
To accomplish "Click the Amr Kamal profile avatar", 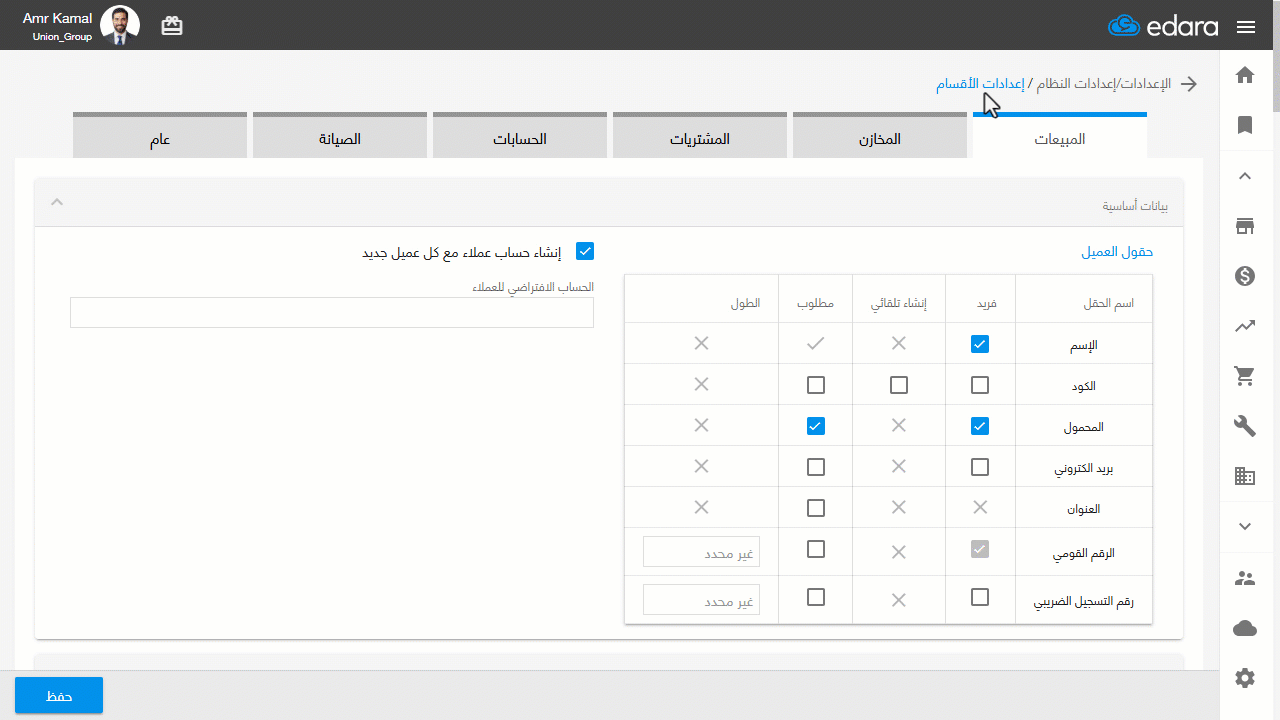I will click(121, 26).
